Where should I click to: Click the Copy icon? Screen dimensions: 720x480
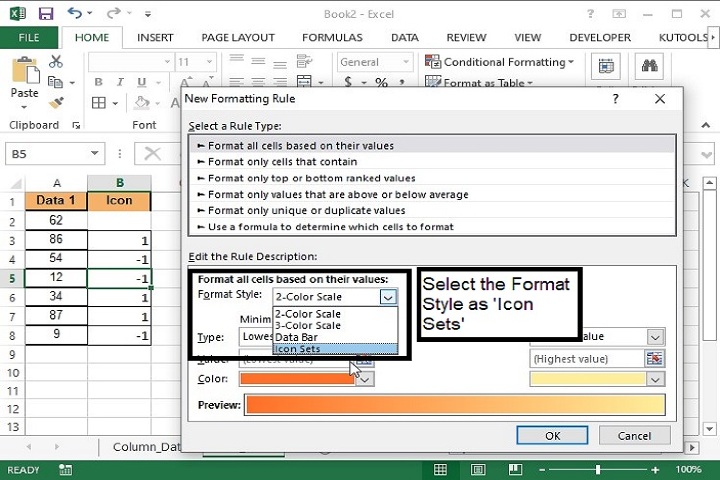click(x=56, y=82)
